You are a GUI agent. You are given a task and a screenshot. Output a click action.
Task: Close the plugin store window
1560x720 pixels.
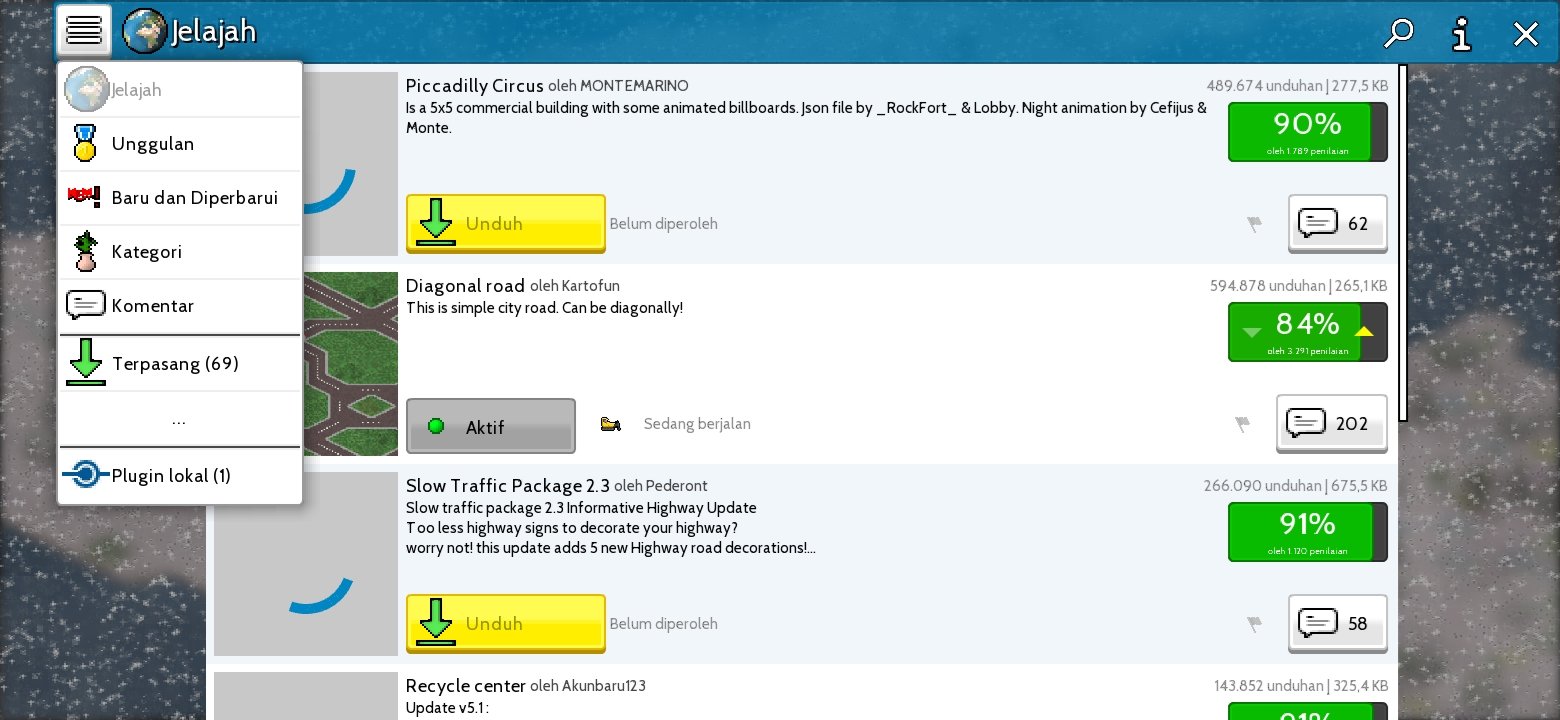pyautogui.click(x=1526, y=35)
